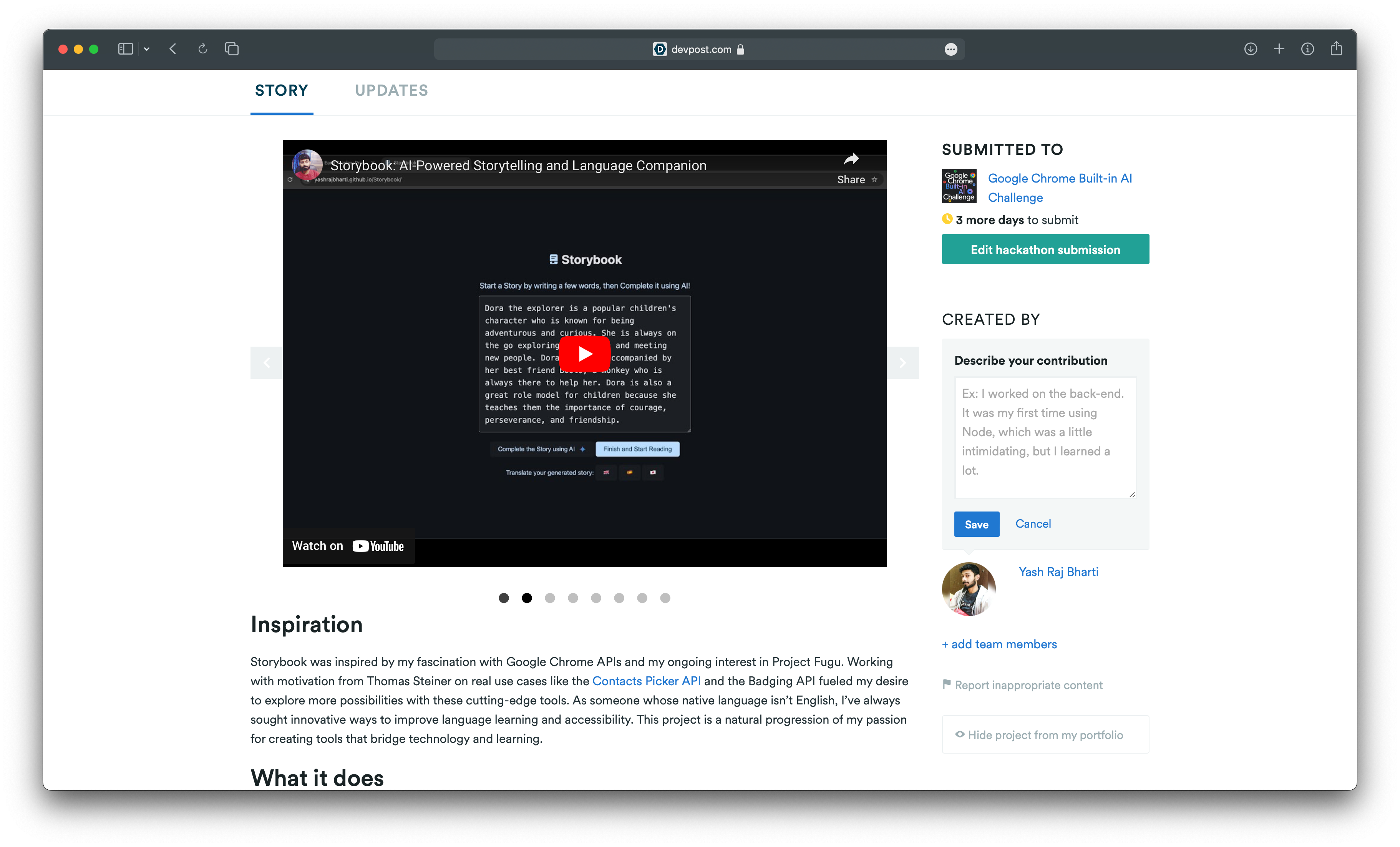Select the third gallery dot

(x=549, y=598)
